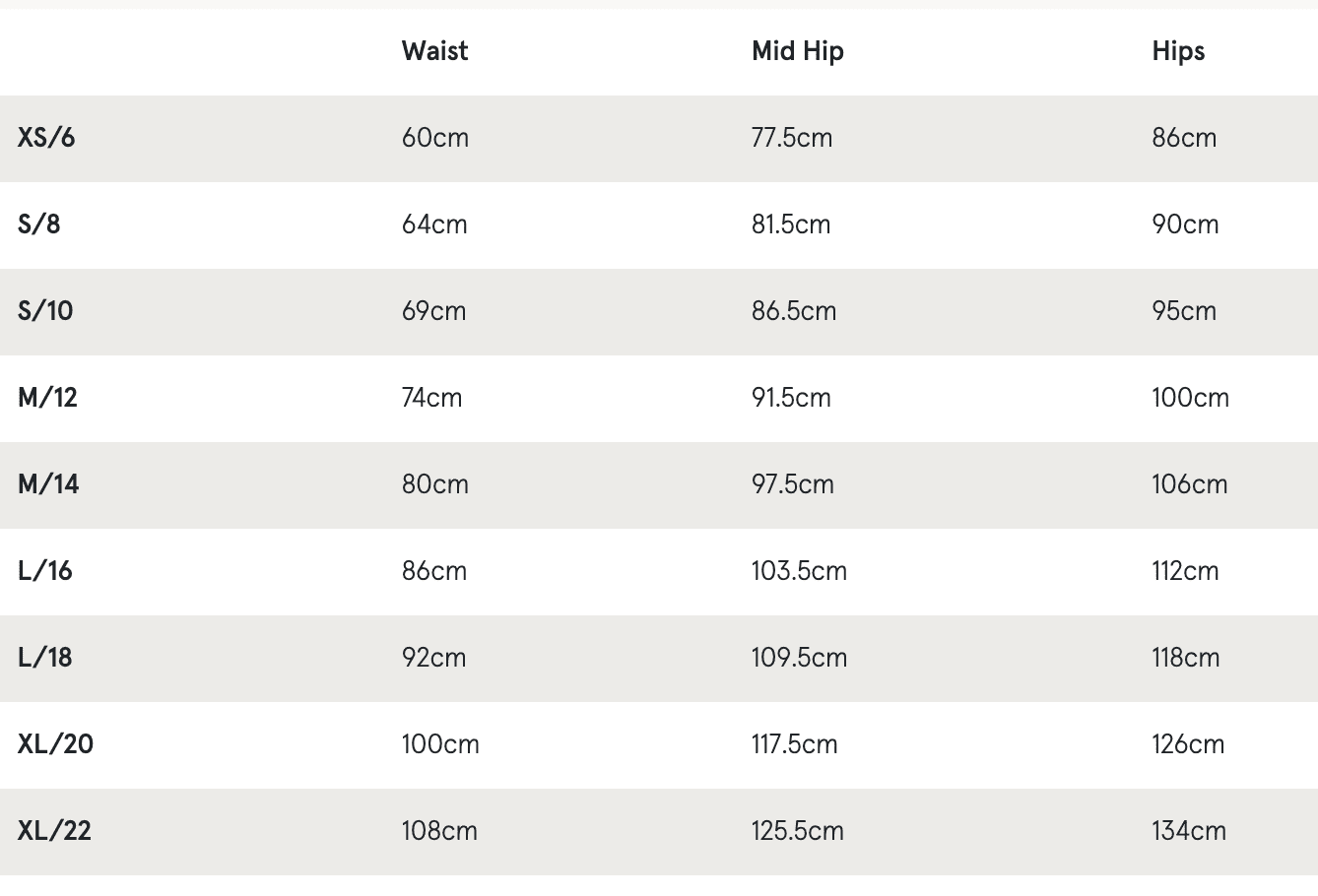Screen dimensions: 1318x896
Task: Click the 74cm waist measurement
Action: [431, 398]
